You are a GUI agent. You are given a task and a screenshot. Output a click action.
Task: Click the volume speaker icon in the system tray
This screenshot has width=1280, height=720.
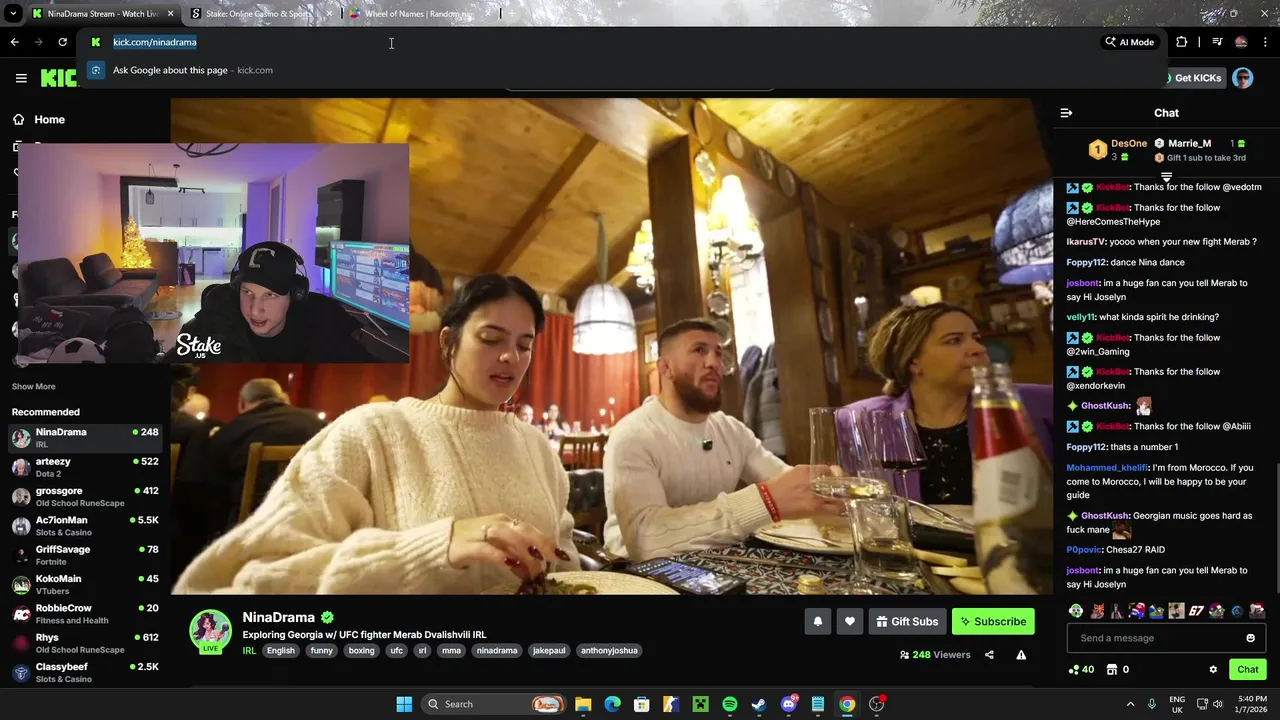tap(1218, 704)
